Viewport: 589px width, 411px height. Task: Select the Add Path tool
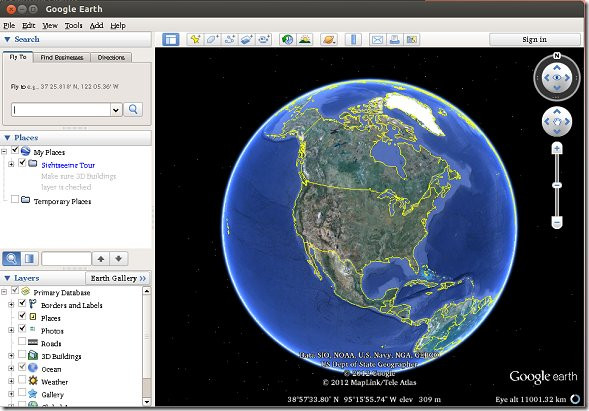[229, 39]
